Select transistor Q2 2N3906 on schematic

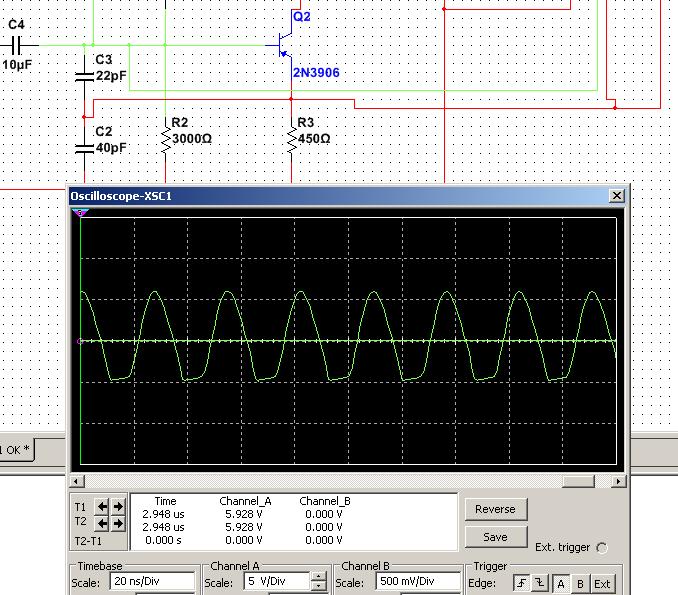click(285, 45)
